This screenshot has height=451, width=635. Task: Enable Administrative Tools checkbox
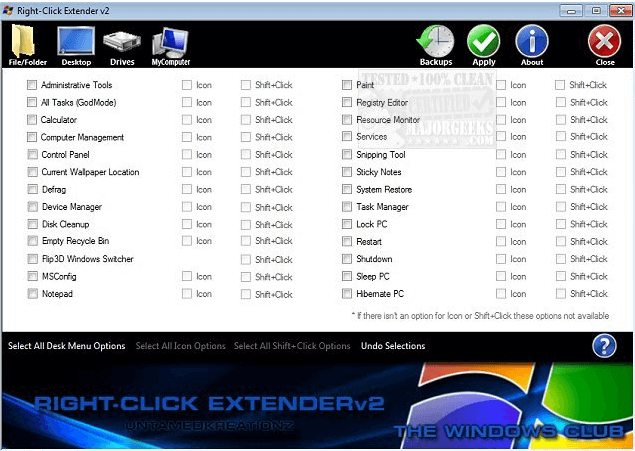coord(32,85)
